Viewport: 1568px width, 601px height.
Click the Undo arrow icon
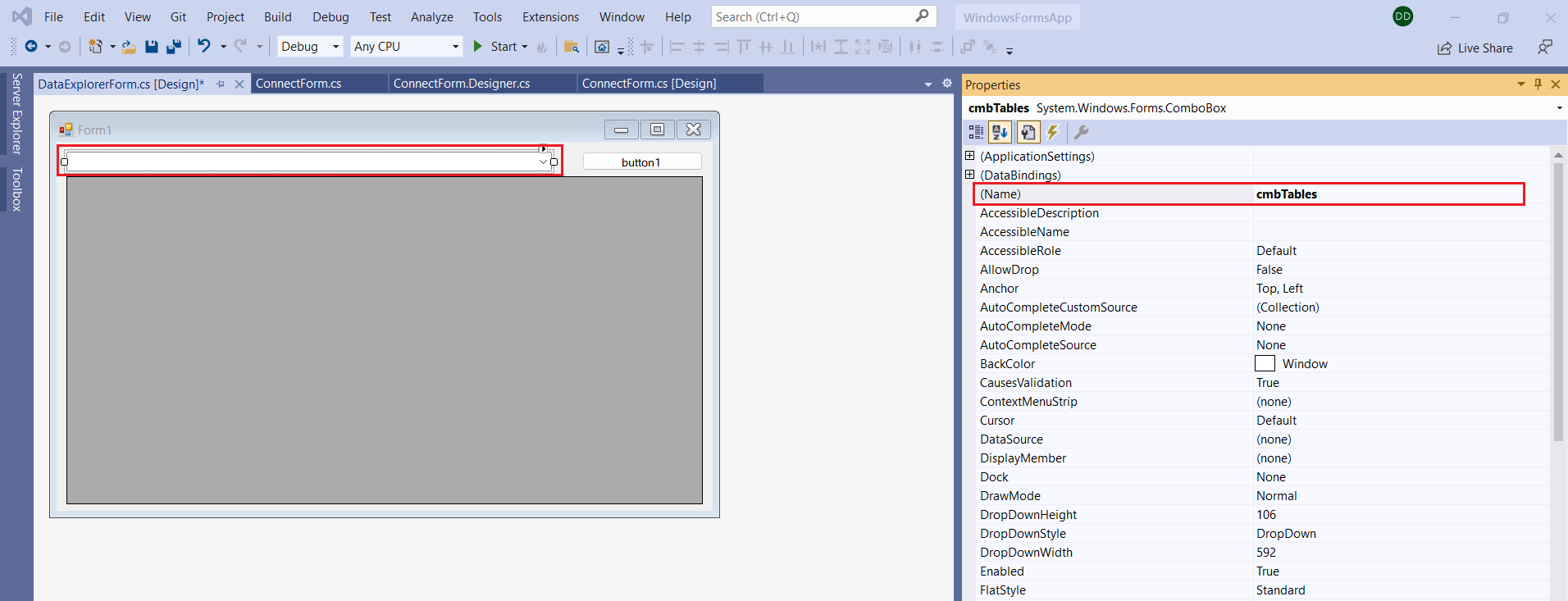click(x=204, y=47)
